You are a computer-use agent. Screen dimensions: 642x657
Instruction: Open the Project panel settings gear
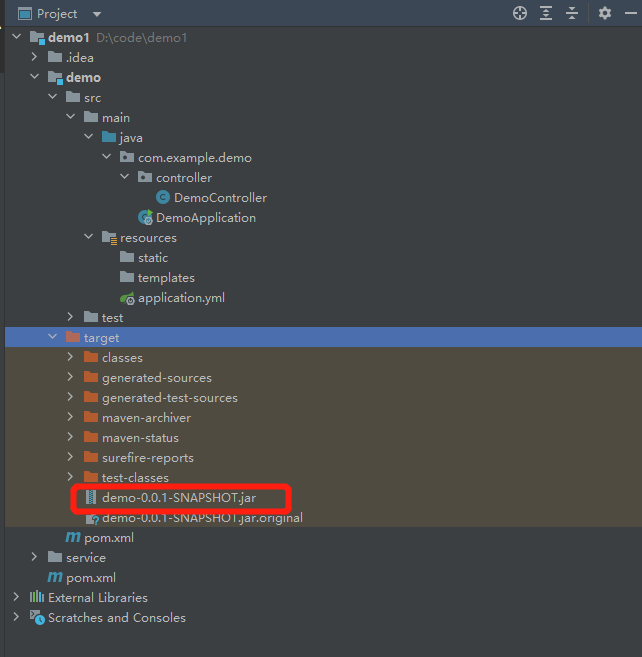[604, 13]
